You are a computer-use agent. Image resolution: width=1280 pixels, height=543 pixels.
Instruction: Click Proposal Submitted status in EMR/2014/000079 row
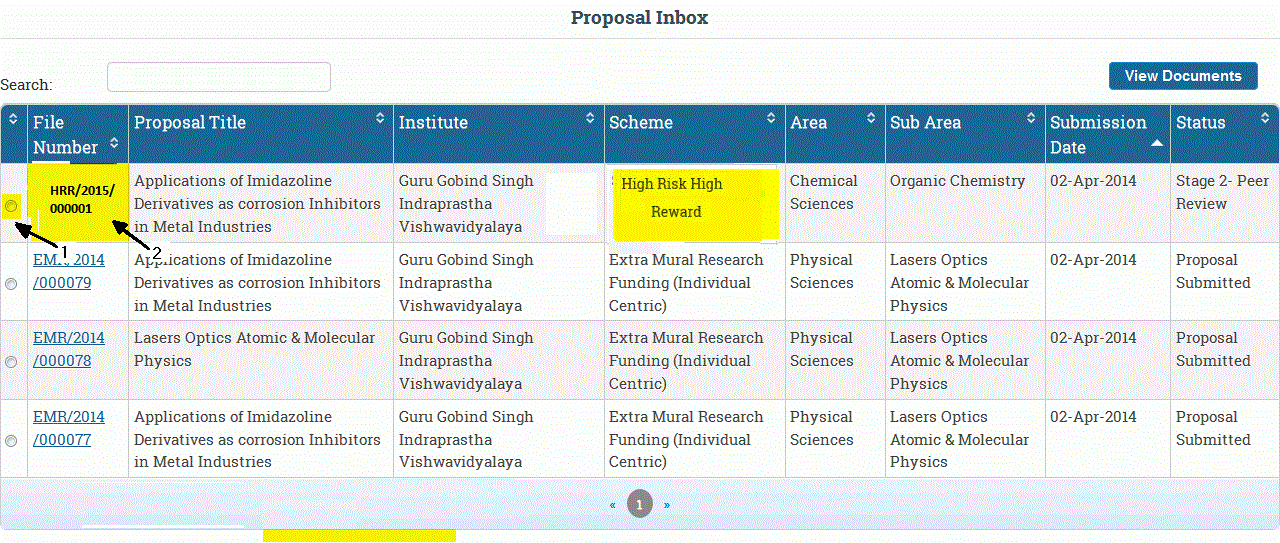coord(1213,271)
